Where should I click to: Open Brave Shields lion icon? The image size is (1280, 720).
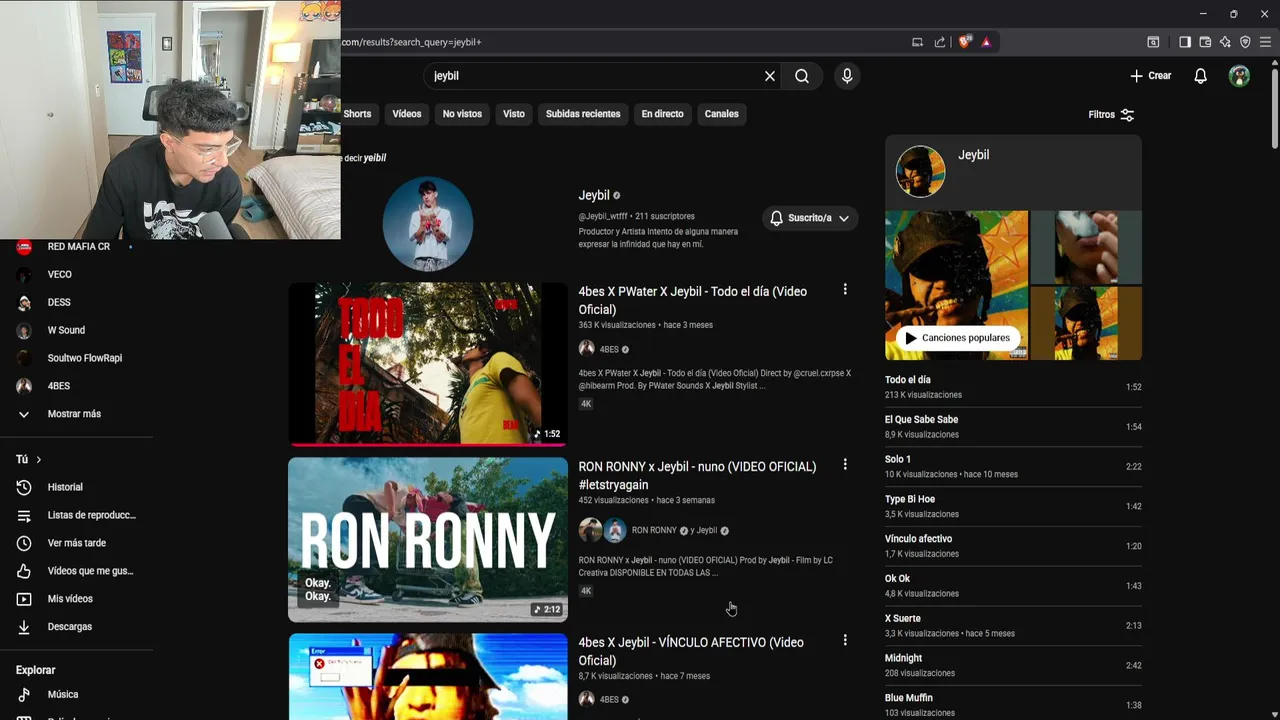[964, 42]
